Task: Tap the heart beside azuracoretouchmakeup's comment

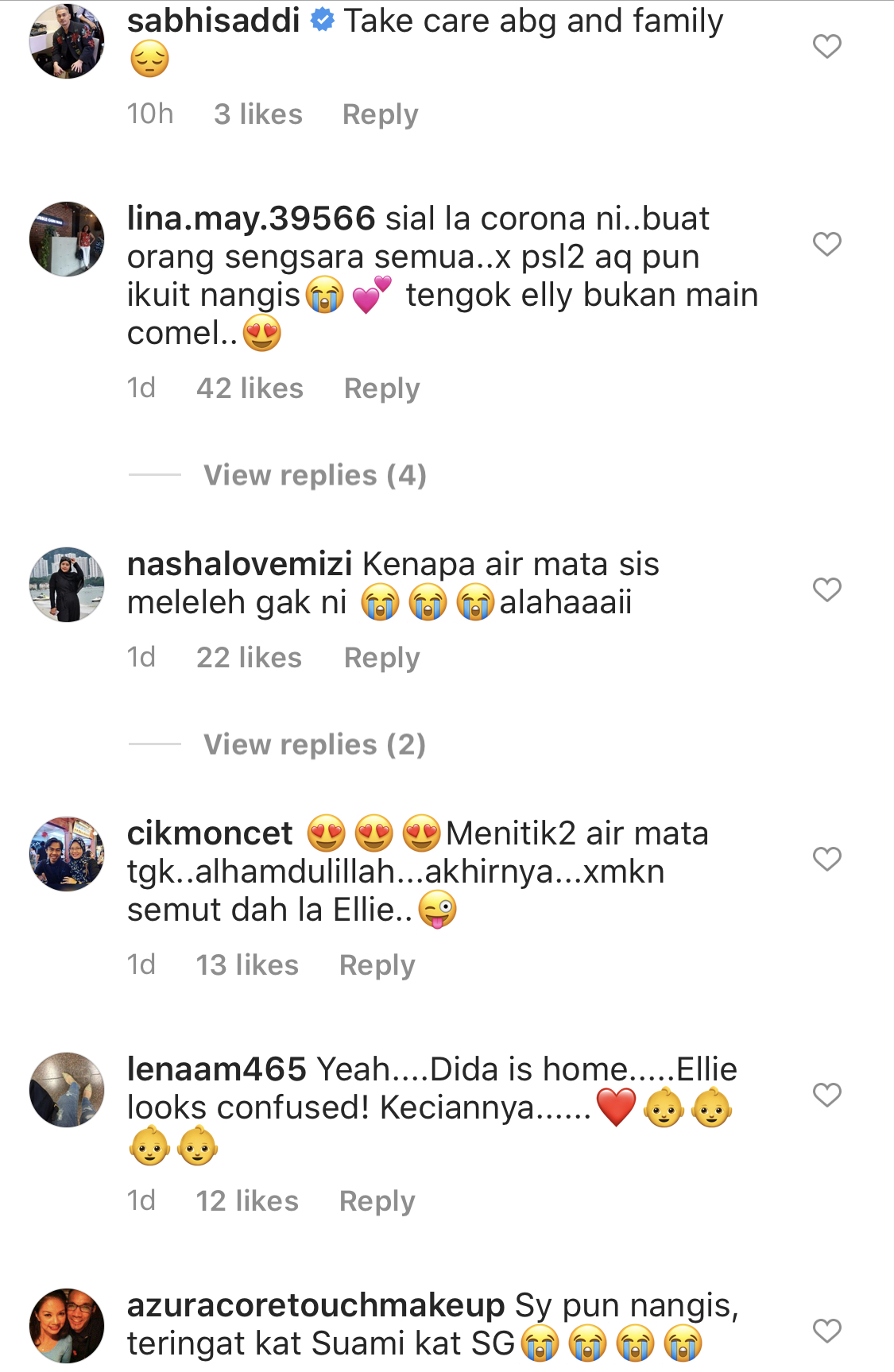Action: point(826,1331)
